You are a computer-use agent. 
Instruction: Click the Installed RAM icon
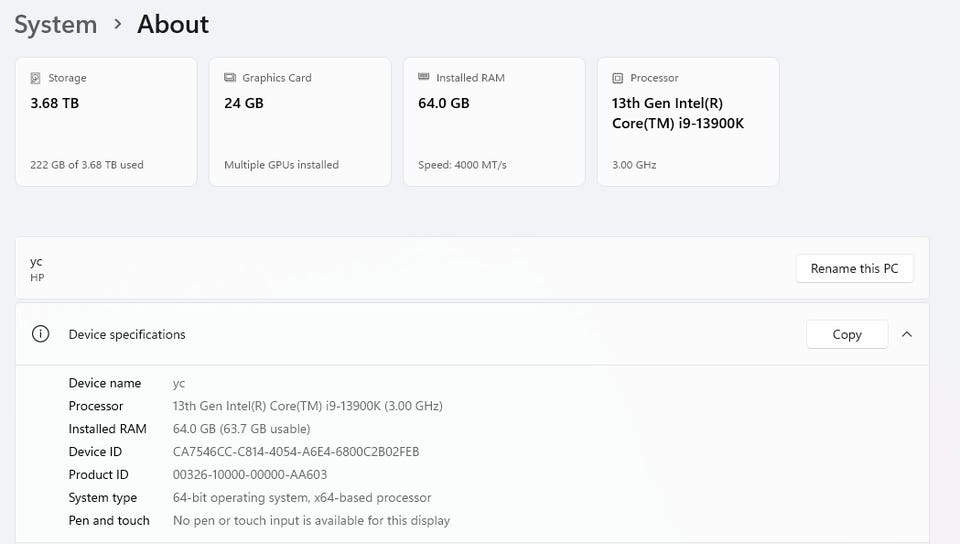pyautogui.click(x=424, y=78)
